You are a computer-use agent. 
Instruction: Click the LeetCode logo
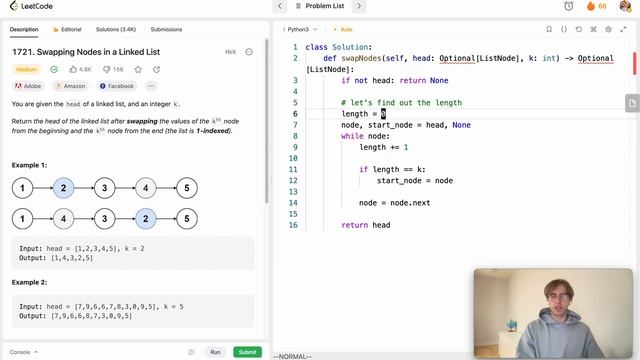pyautogui.click(x=31, y=6)
